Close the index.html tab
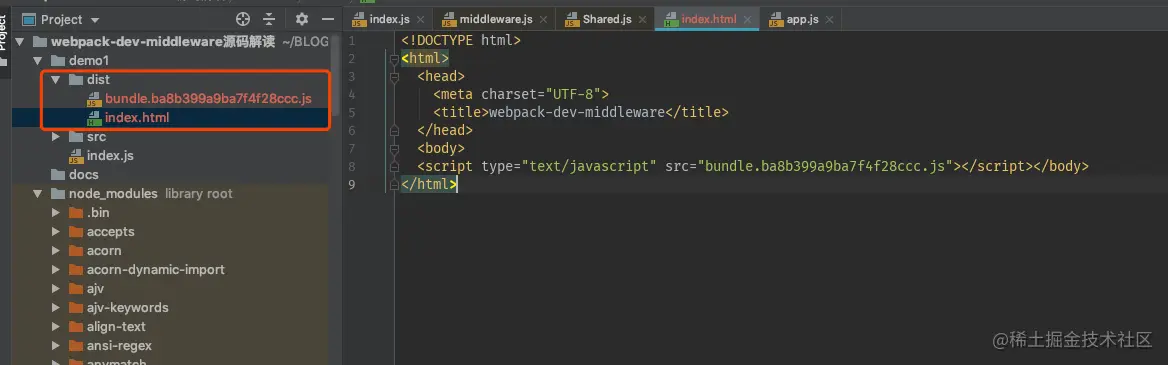The image size is (1168, 365). click(748, 20)
